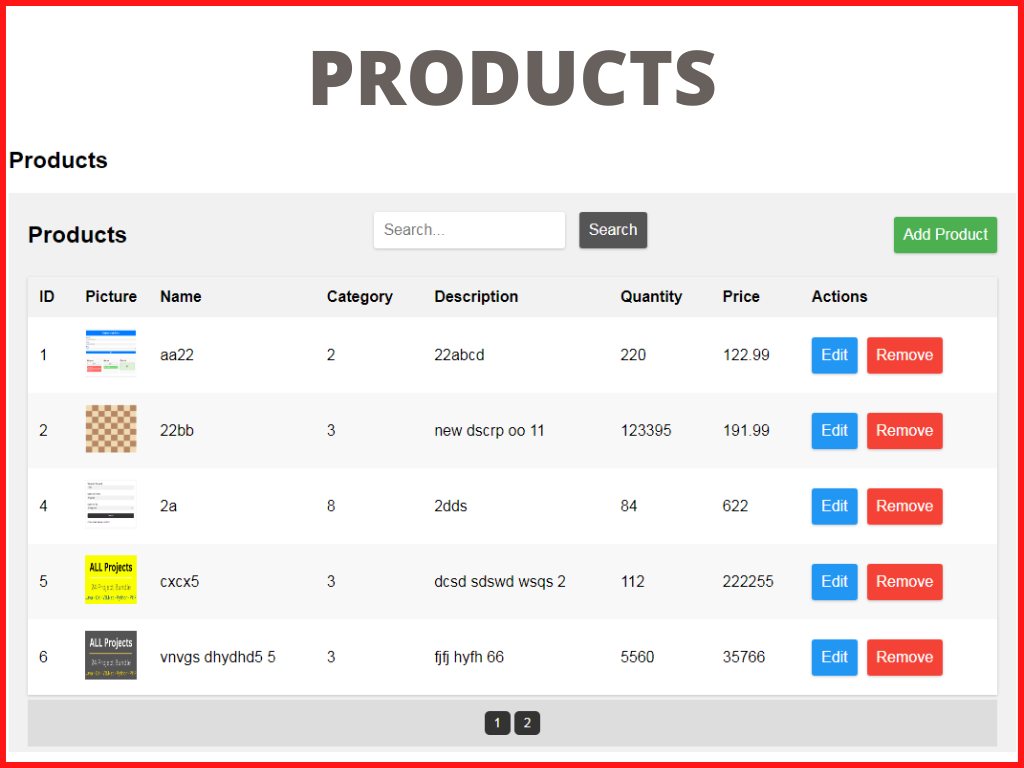Click the Name column header
Image resolution: width=1024 pixels, height=768 pixels.
click(180, 296)
